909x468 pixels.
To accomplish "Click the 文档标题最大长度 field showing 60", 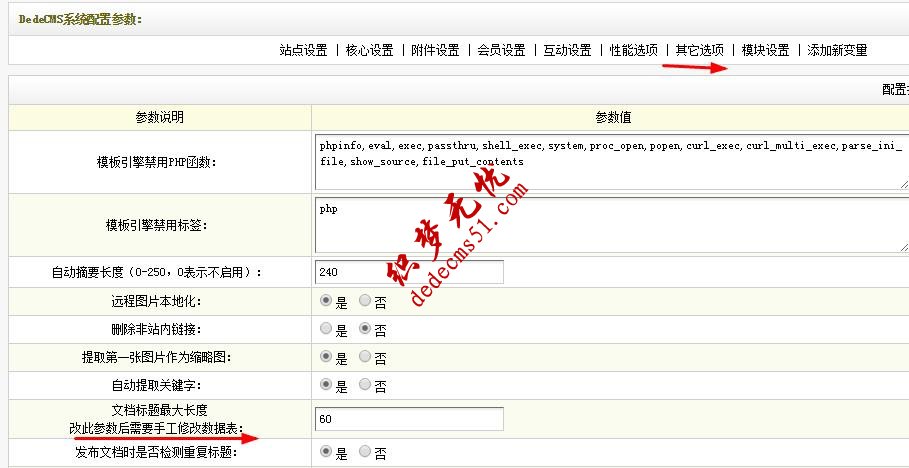I will click(x=409, y=419).
